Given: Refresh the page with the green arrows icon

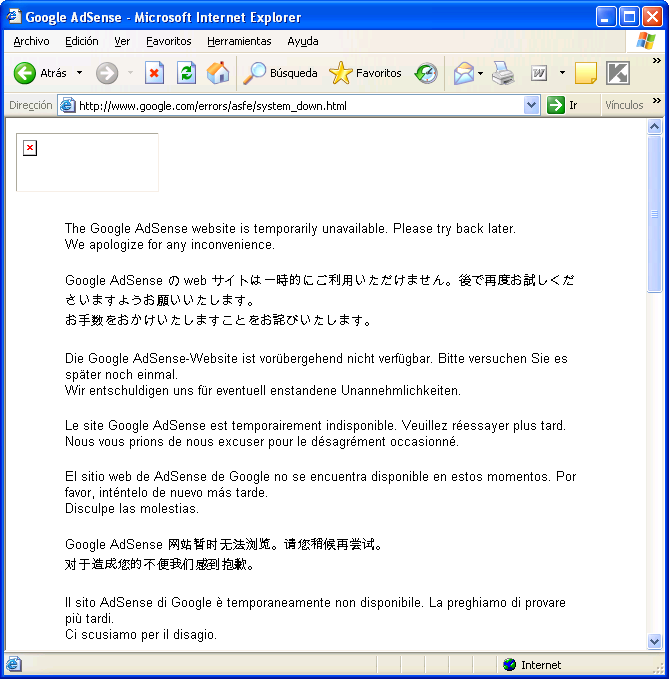Looking at the screenshot, I should (187, 73).
